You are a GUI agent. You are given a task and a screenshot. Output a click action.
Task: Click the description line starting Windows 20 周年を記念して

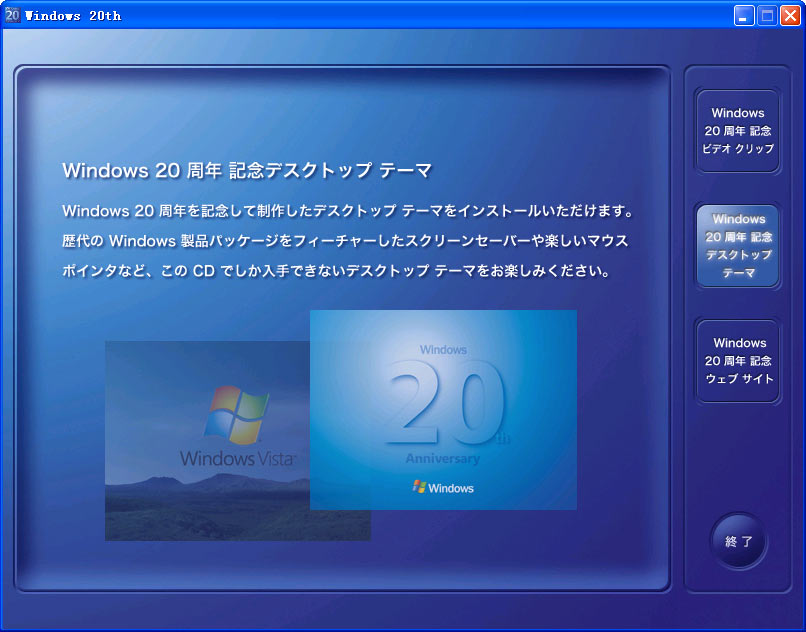pyautogui.click(x=348, y=211)
